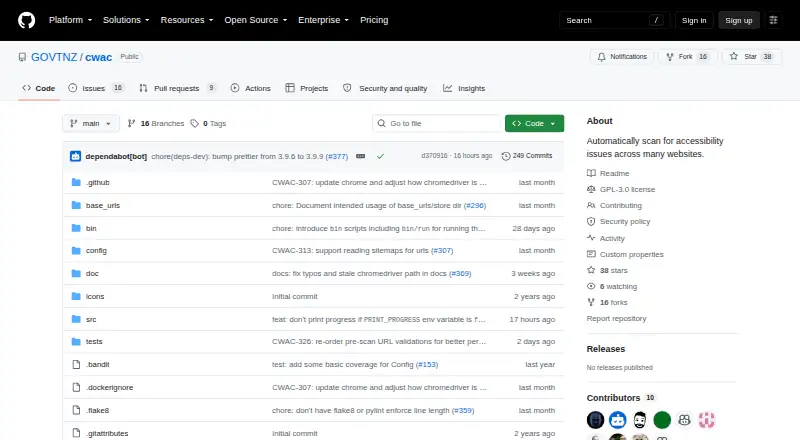Expand commit message ellipsis button
This screenshot has height=440, width=800.
point(360,156)
